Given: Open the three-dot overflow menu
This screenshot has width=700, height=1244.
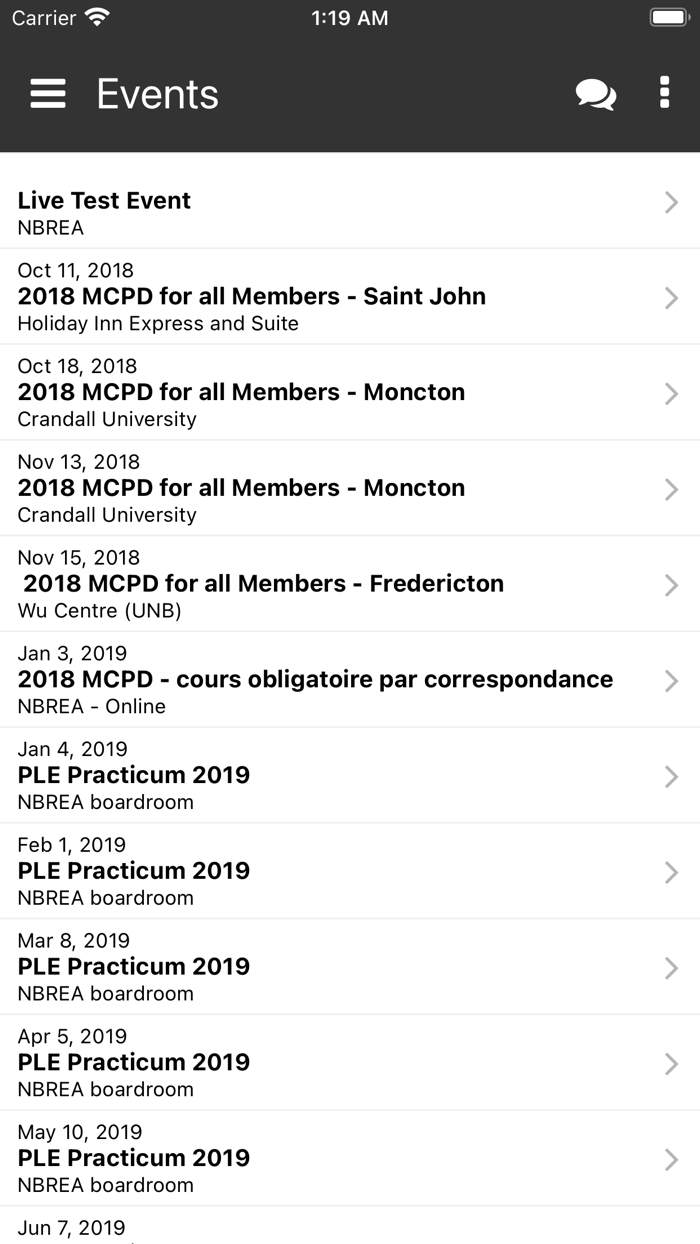Looking at the screenshot, I should (x=664, y=94).
